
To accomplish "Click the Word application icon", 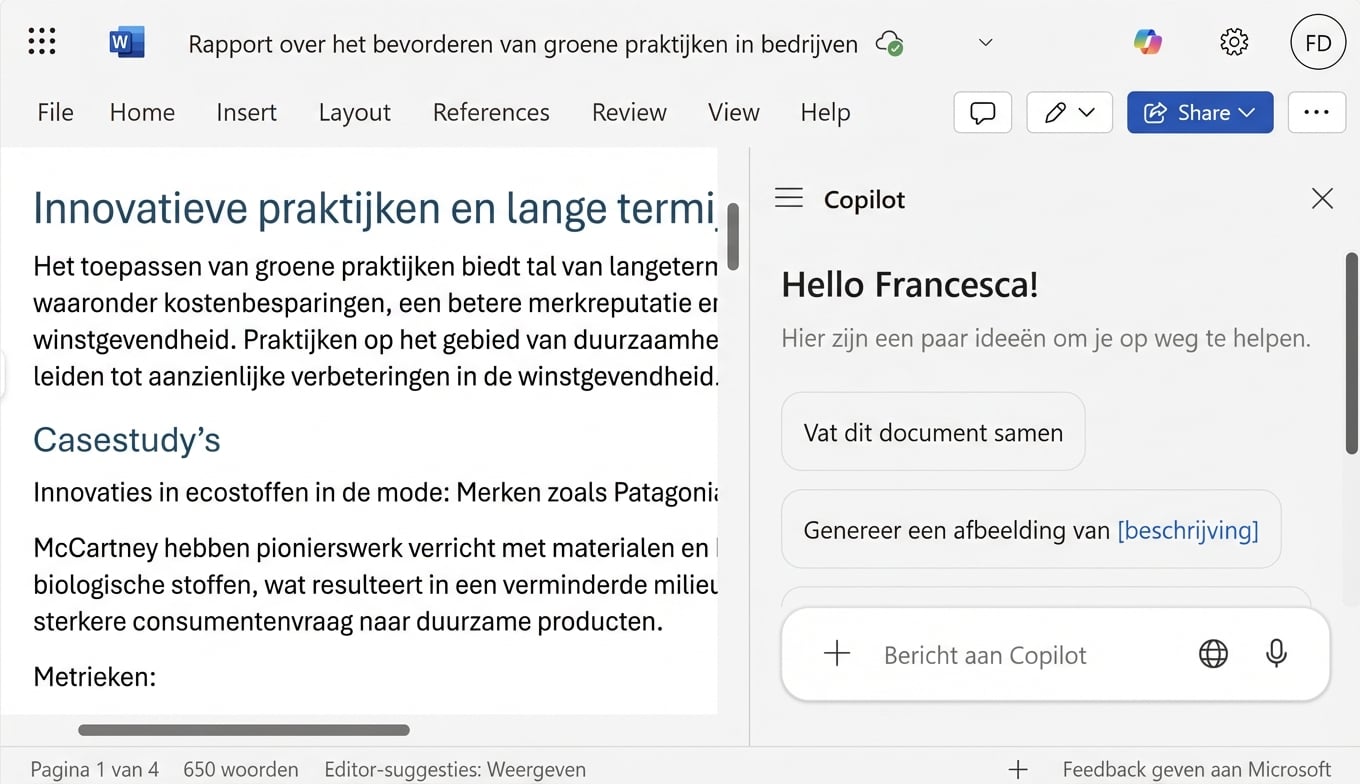I will (x=126, y=41).
